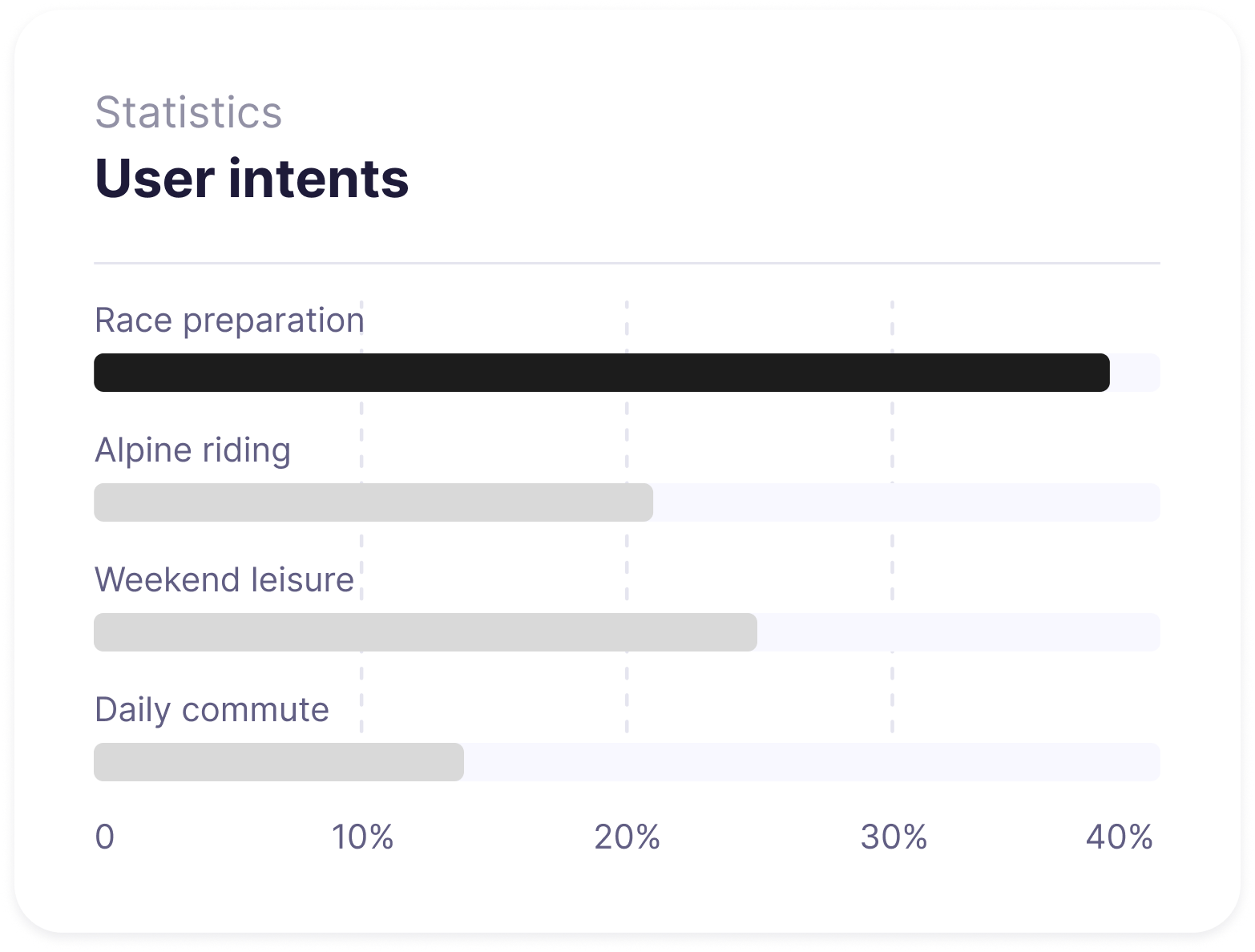This screenshot has width=1255, height=952.
Task: Click empty track of Alpine riding bar
Action: point(906,502)
